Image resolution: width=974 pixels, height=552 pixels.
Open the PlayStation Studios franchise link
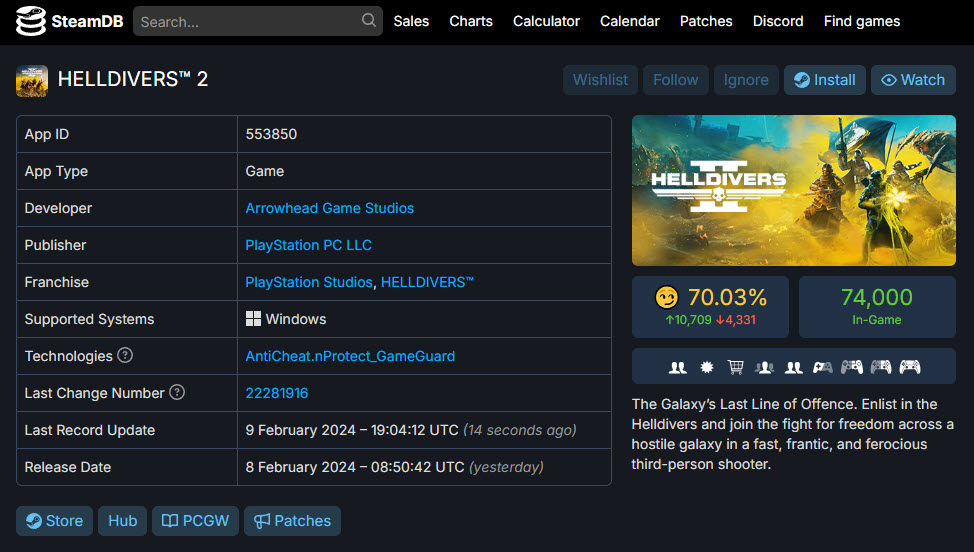309,282
